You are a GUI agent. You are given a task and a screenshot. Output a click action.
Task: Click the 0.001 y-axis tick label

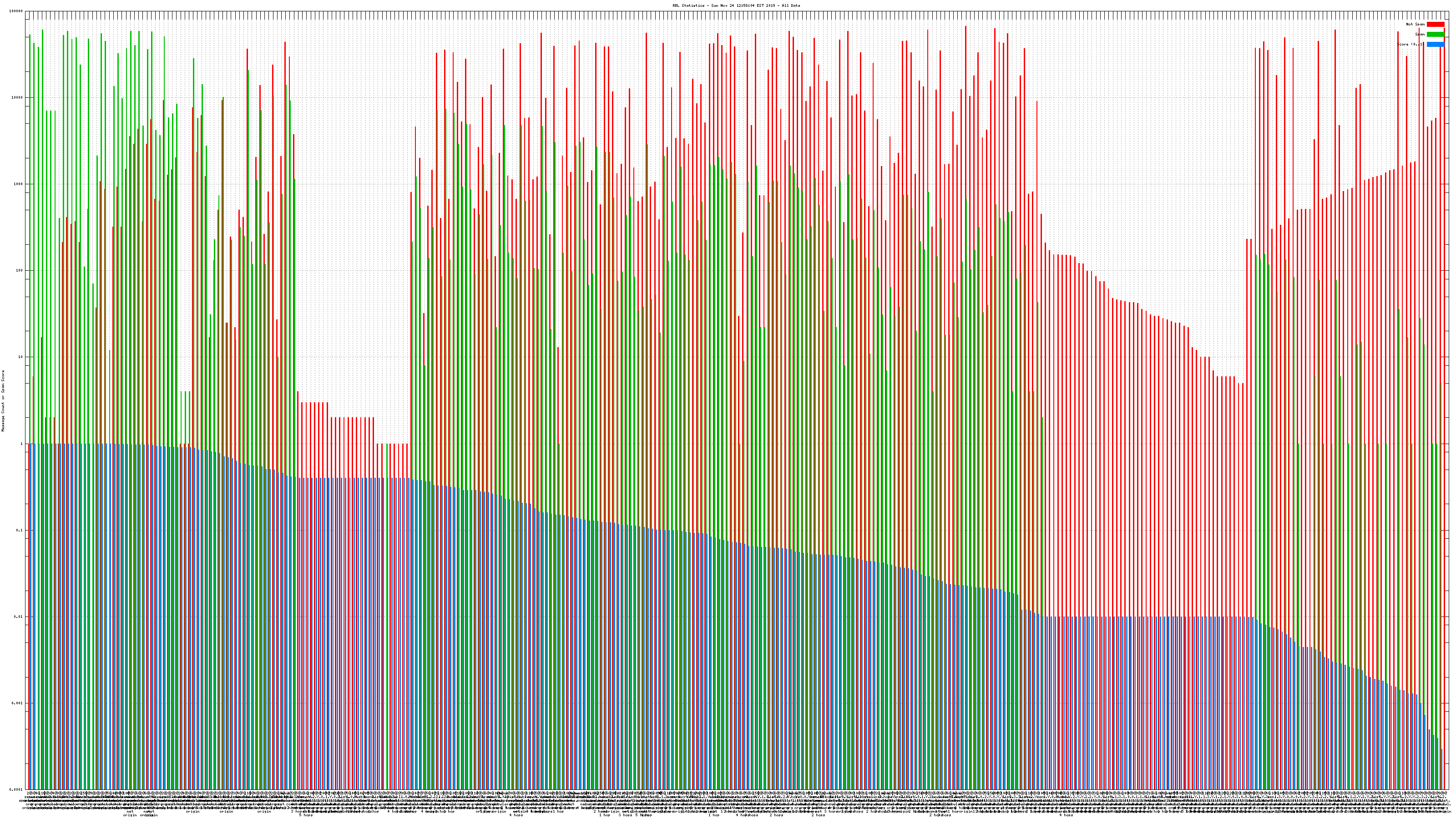[x=17, y=703]
